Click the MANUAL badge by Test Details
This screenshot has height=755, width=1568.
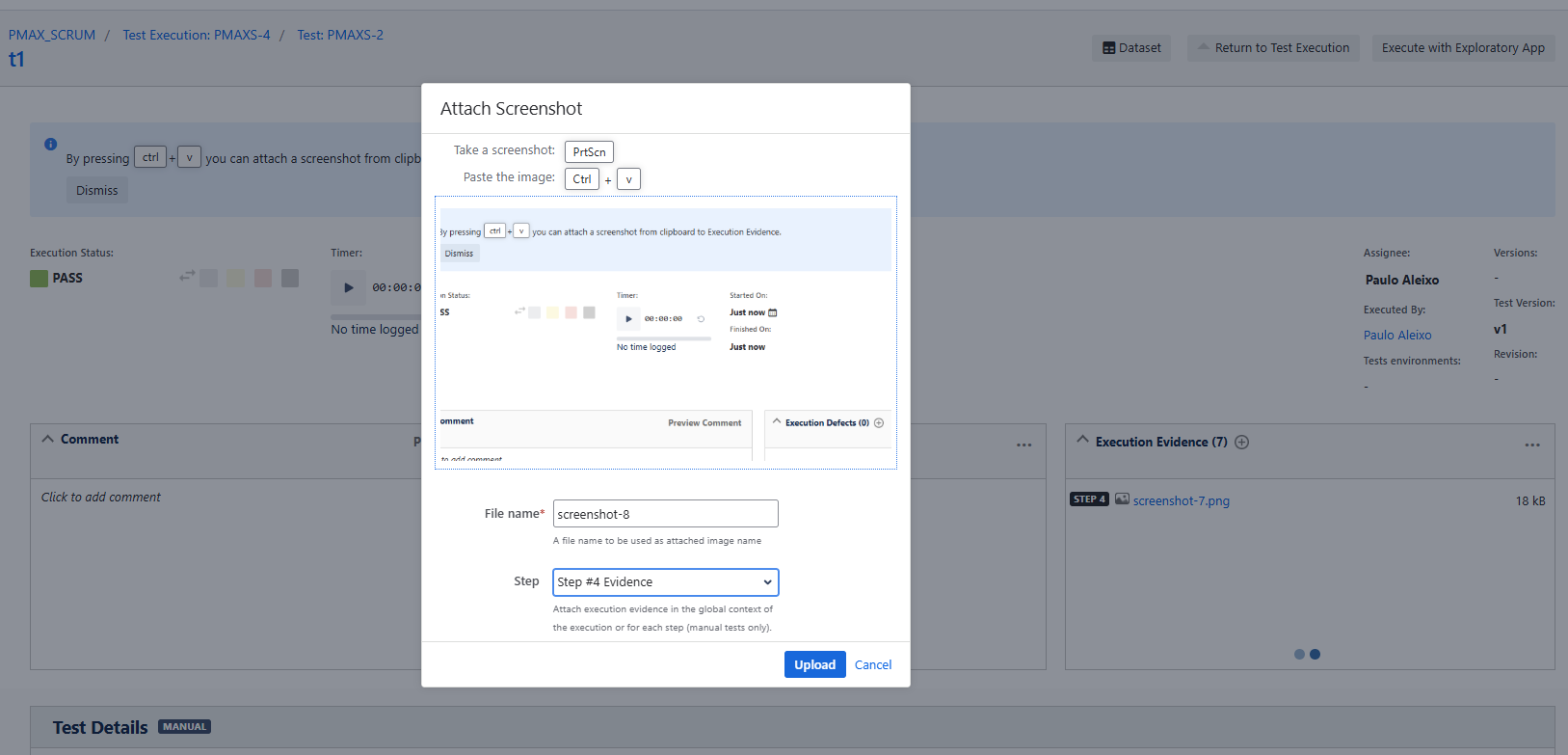click(x=184, y=727)
